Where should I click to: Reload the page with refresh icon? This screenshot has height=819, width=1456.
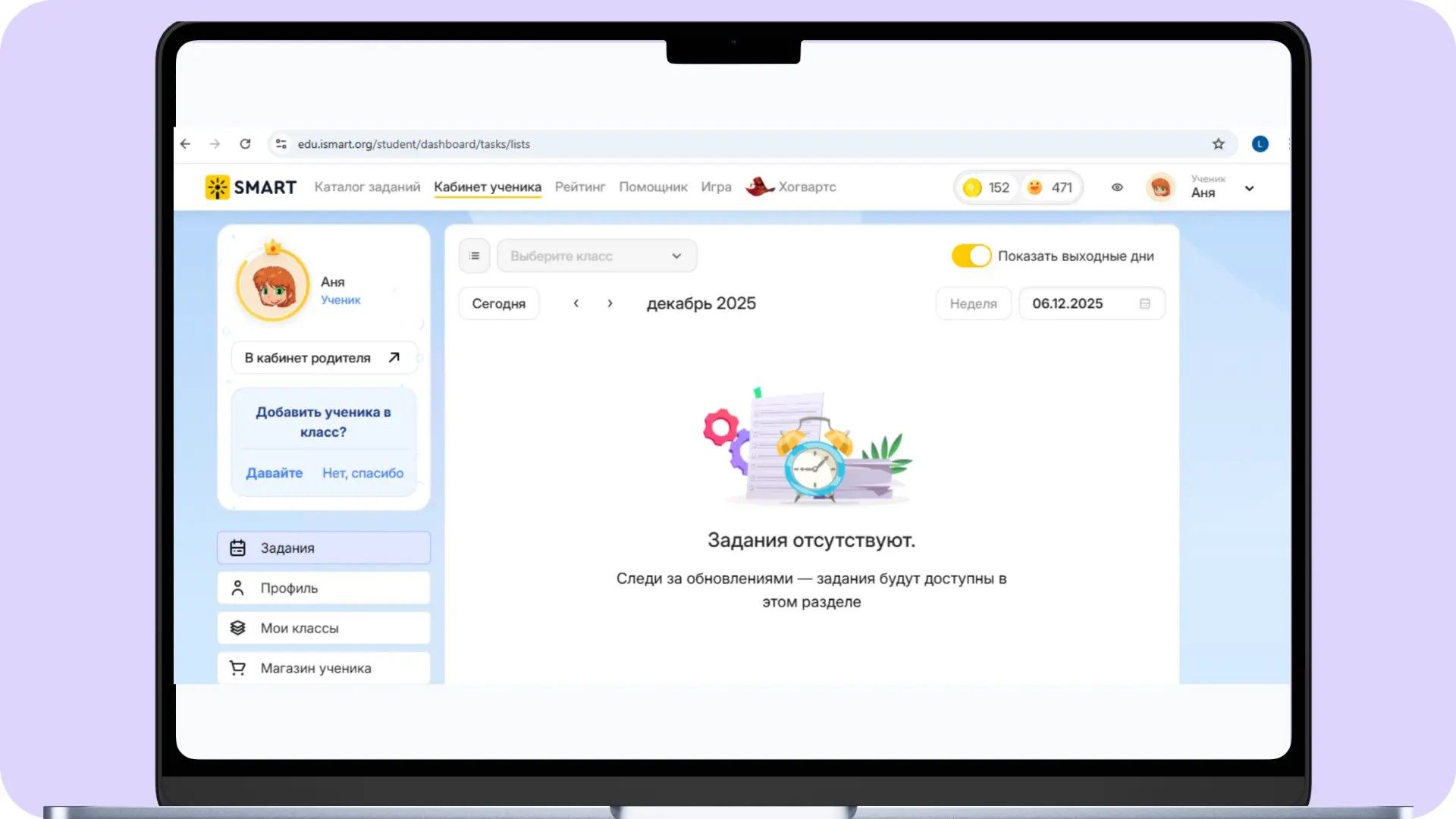click(x=245, y=144)
